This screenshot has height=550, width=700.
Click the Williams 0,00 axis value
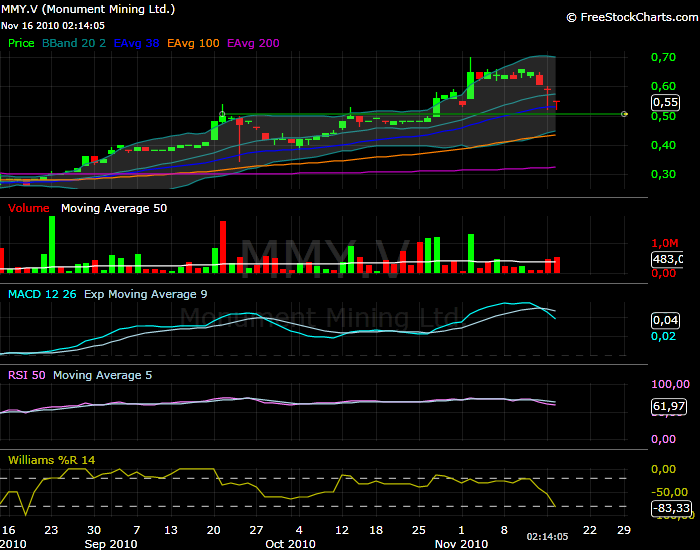(x=663, y=469)
